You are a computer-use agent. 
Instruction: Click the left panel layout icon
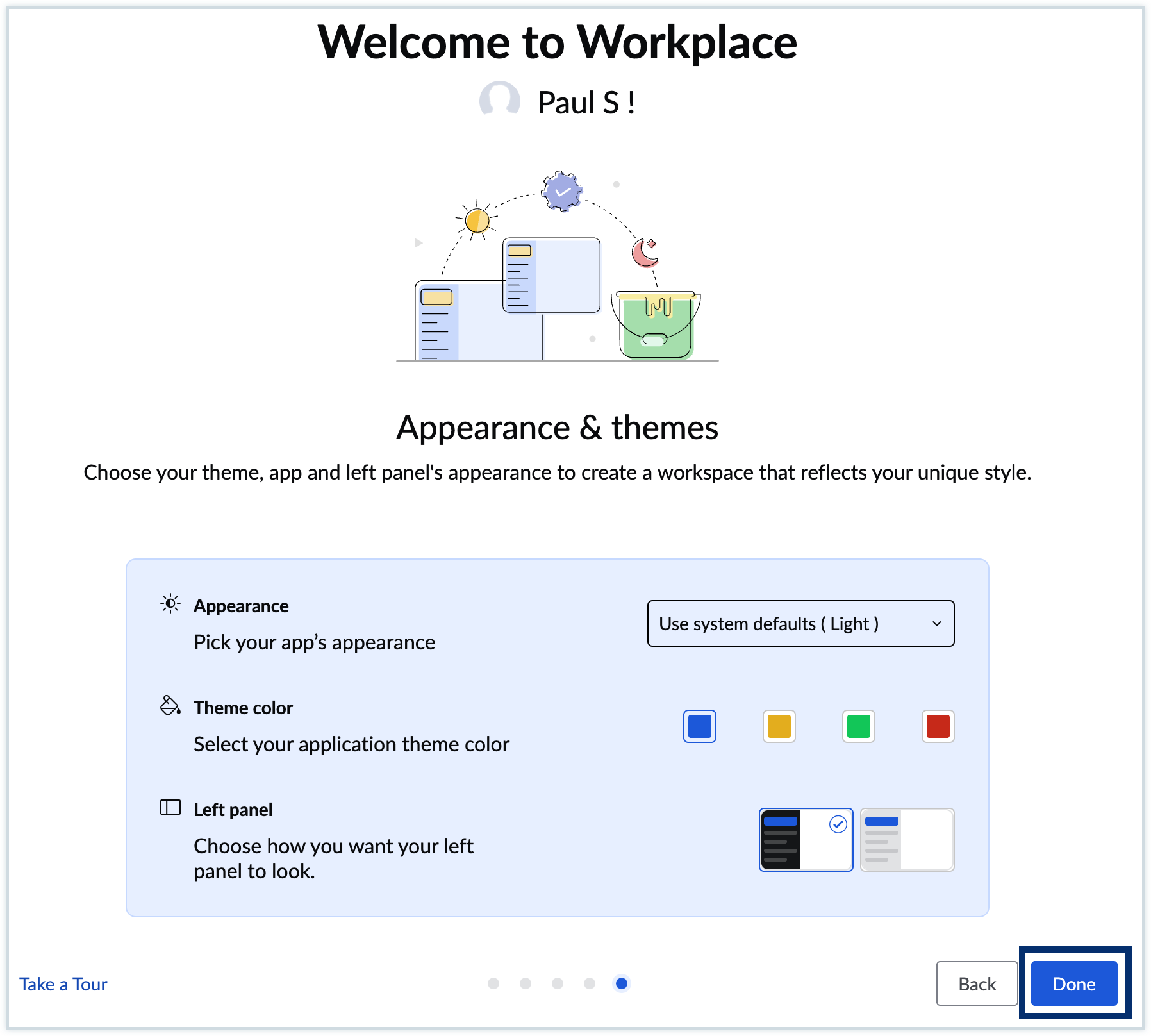point(169,807)
